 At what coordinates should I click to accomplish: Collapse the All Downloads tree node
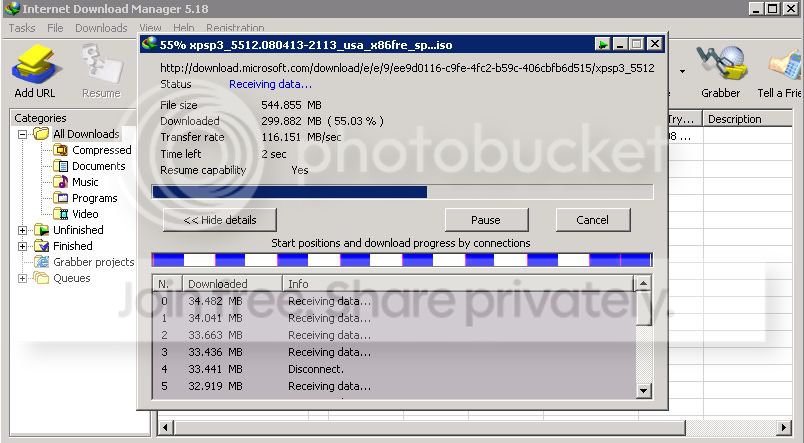tap(23, 134)
